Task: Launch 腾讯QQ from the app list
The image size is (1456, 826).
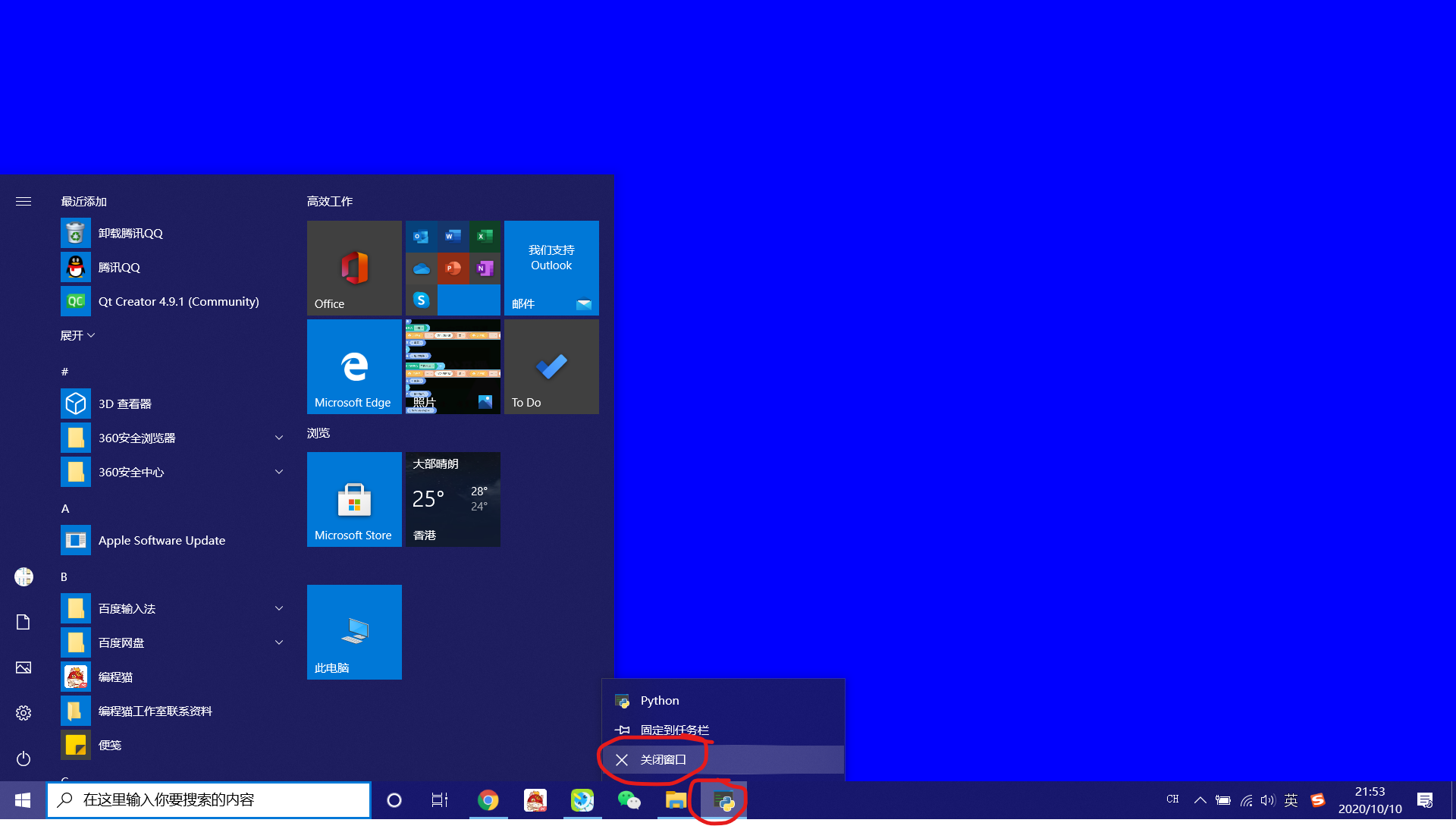Action: [x=174, y=267]
